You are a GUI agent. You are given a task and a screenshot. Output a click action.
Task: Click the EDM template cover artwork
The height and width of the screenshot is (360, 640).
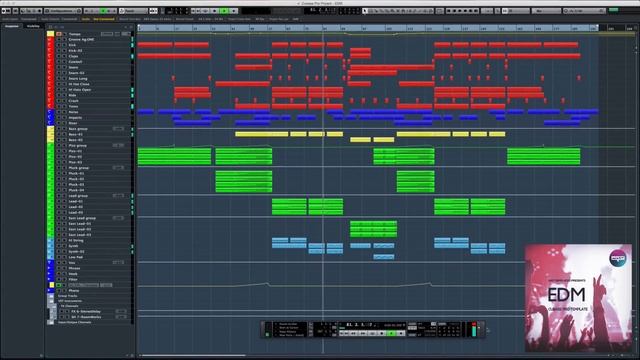pyautogui.click(x=578, y=298)
